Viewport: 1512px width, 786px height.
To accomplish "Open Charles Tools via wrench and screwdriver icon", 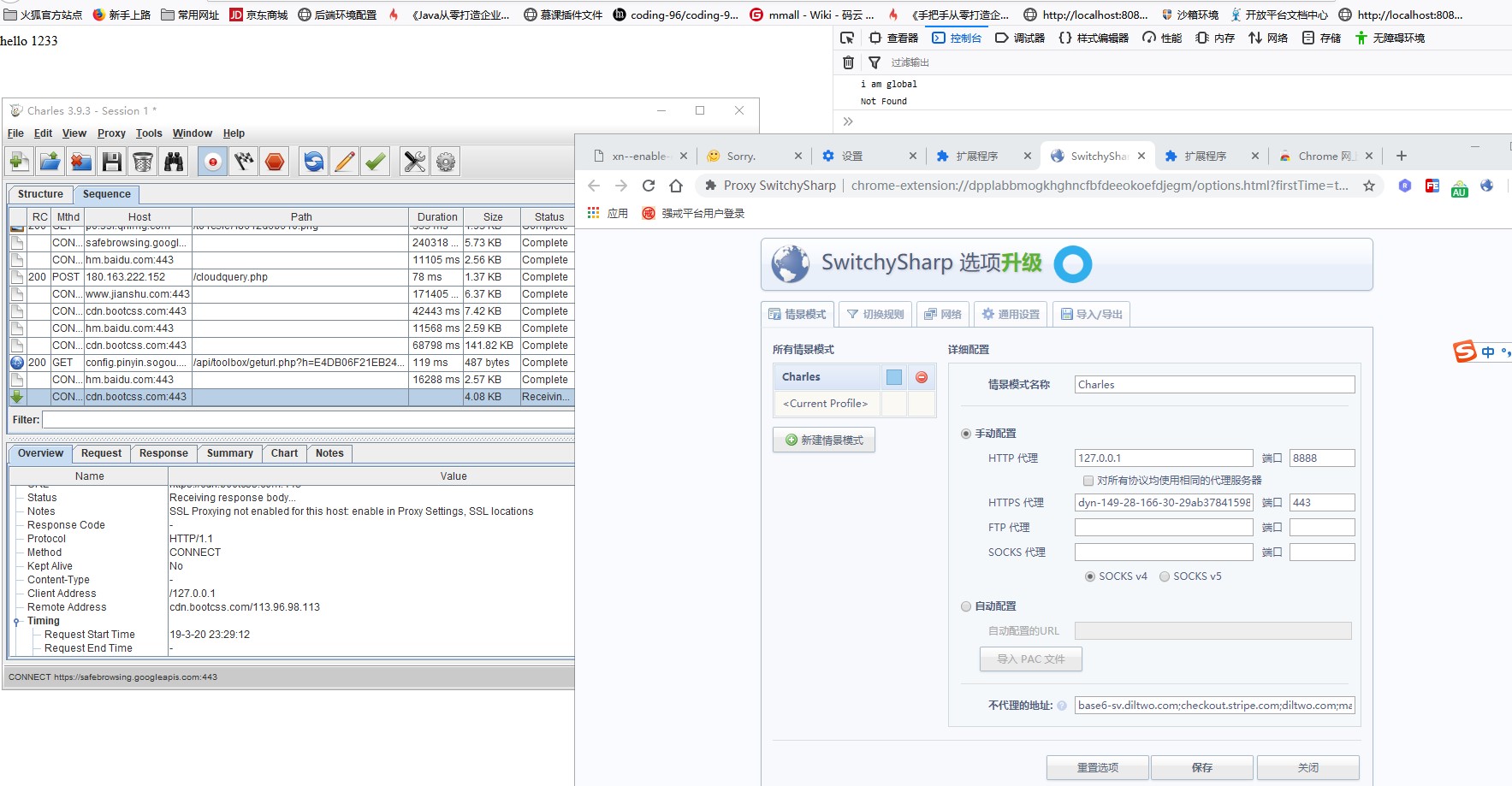I will [415, 162].
